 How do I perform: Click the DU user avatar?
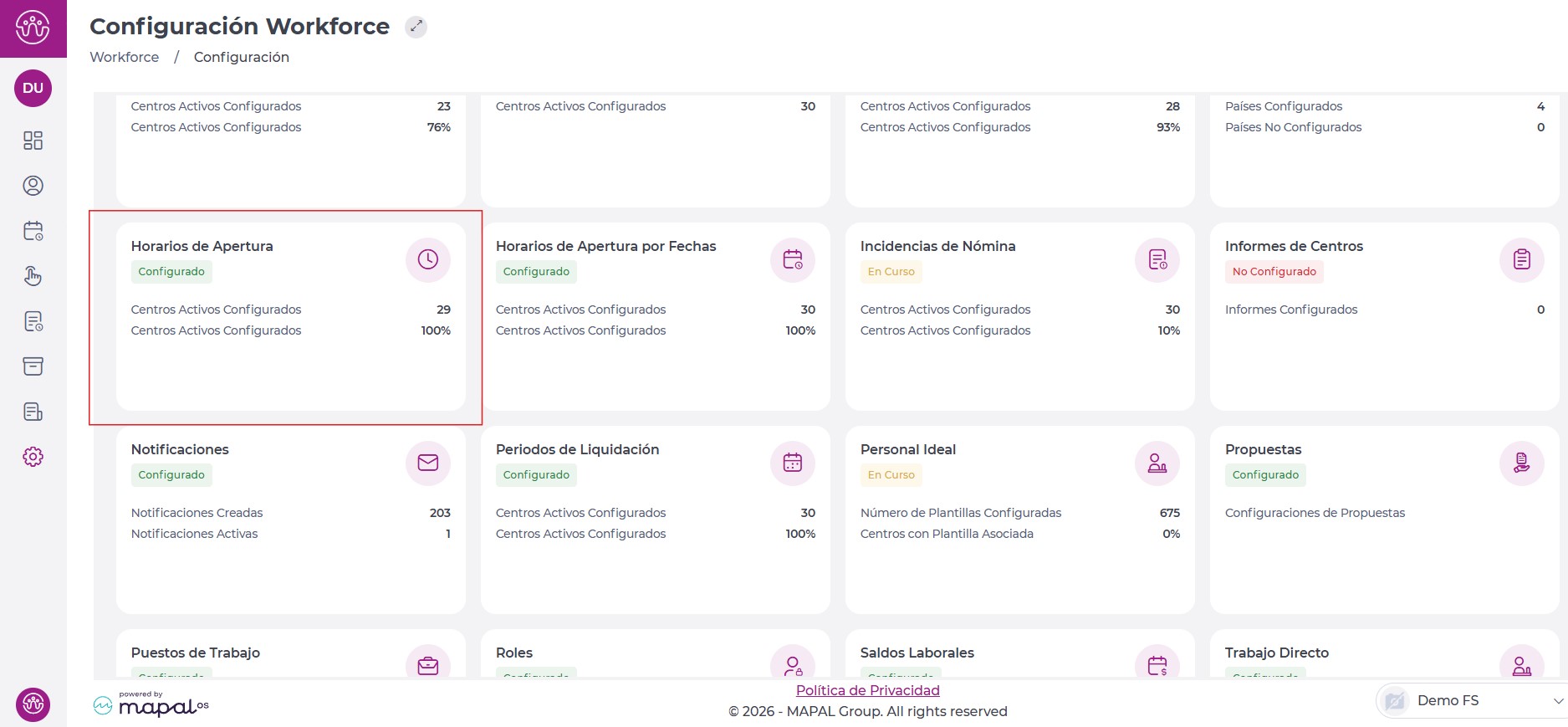33,88
